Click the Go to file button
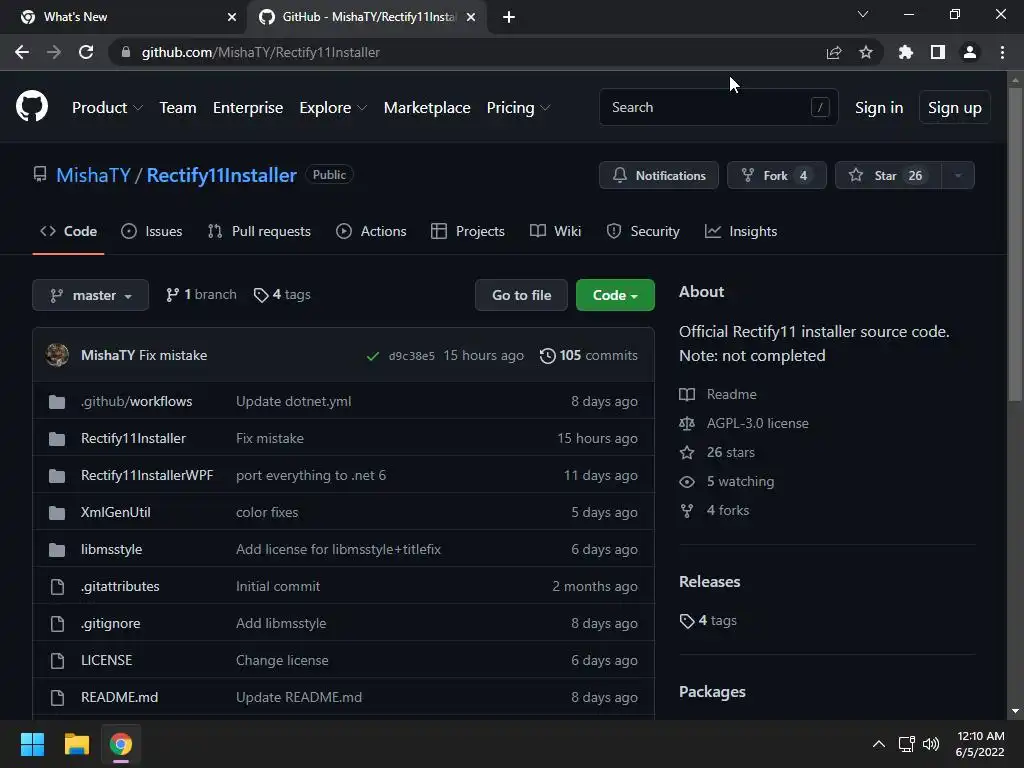The height and width of the screenshot is (768, 1024). click(521, 295)
